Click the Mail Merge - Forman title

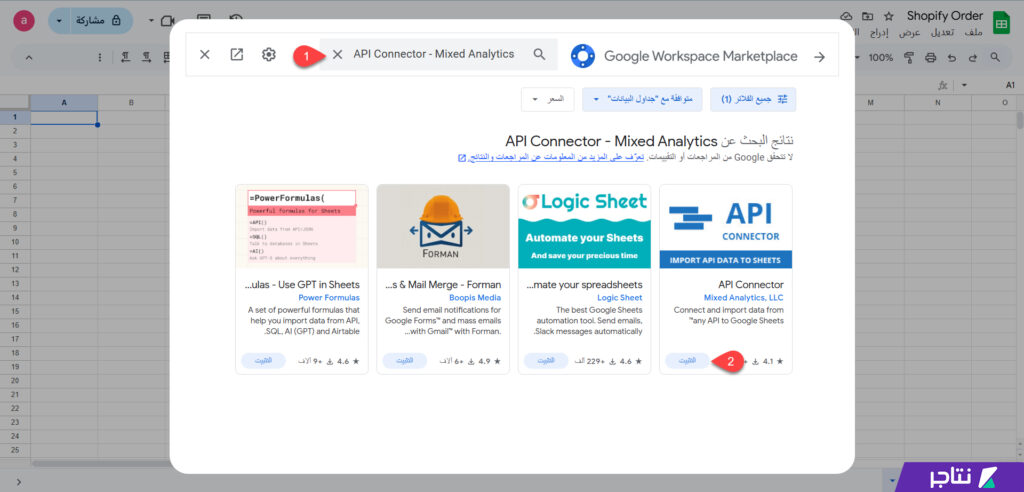(x=443, y=285)
